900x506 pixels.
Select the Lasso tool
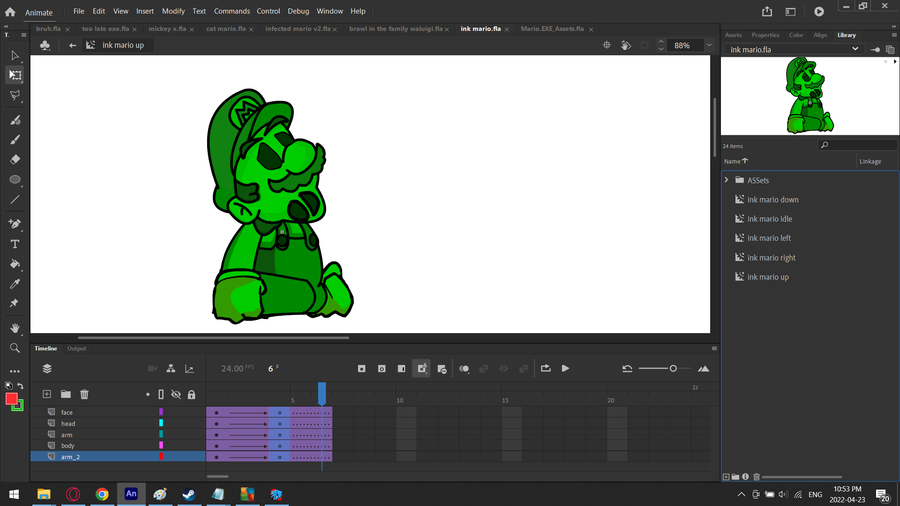pos(15,95)
